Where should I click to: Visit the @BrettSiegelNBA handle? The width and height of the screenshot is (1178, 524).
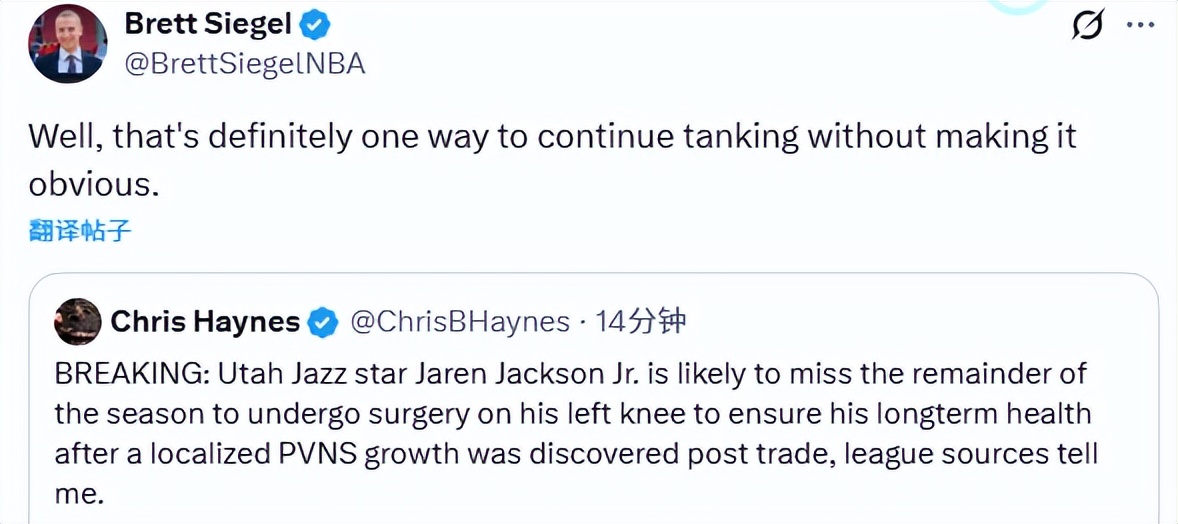[244, 64]
